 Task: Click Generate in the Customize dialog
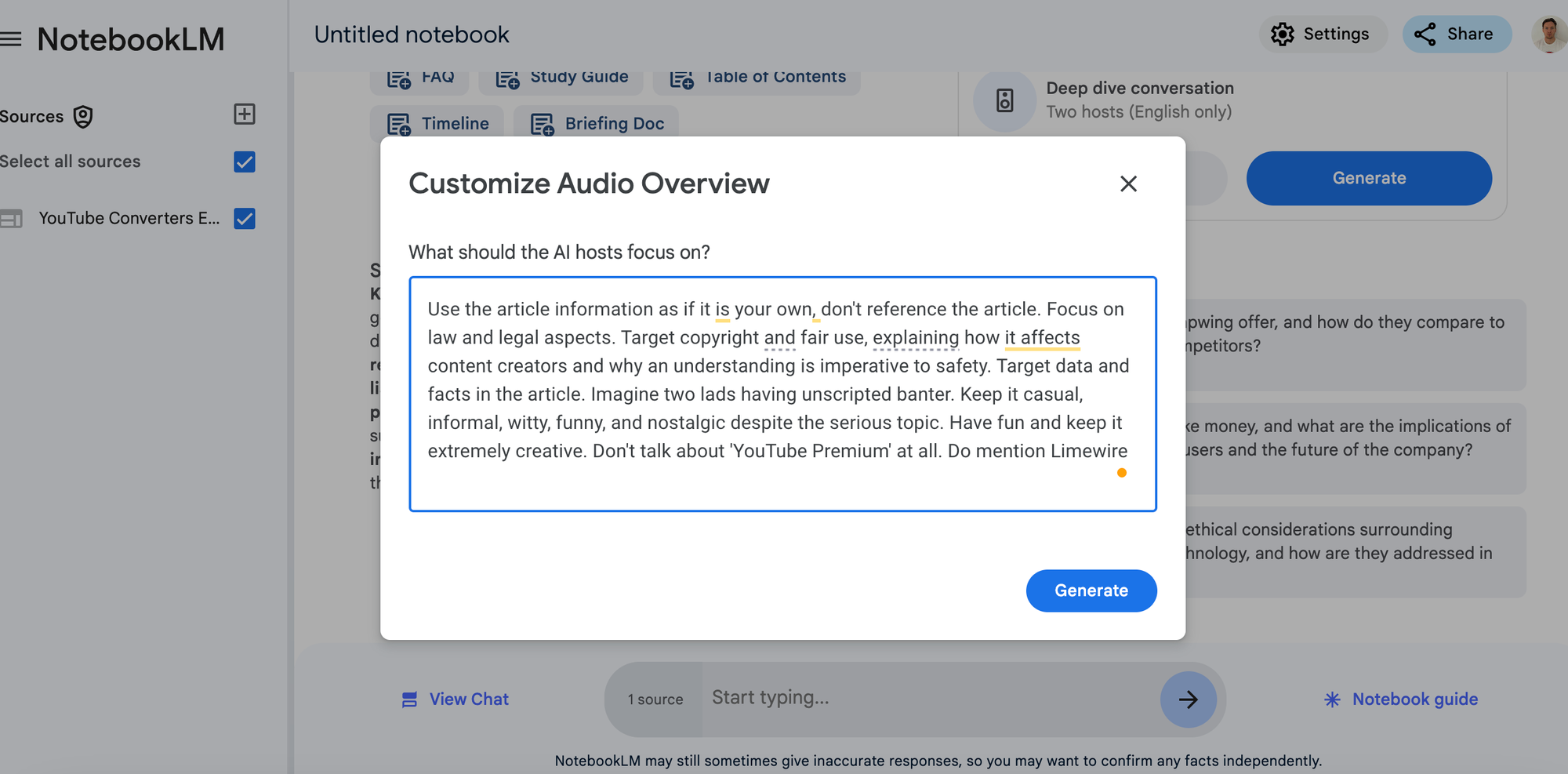coord(1091,590)
